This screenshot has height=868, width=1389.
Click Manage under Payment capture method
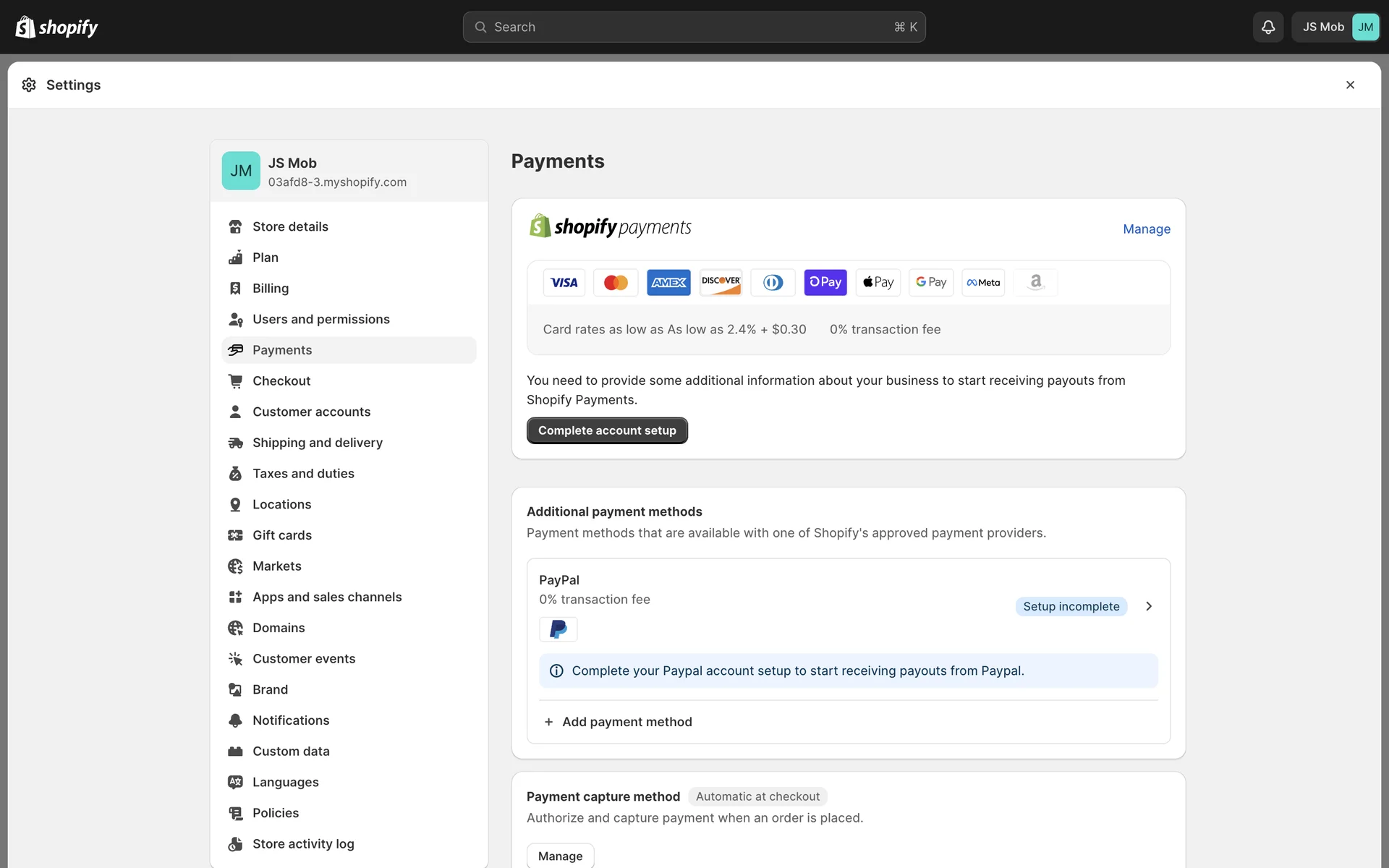pos(560,856)
